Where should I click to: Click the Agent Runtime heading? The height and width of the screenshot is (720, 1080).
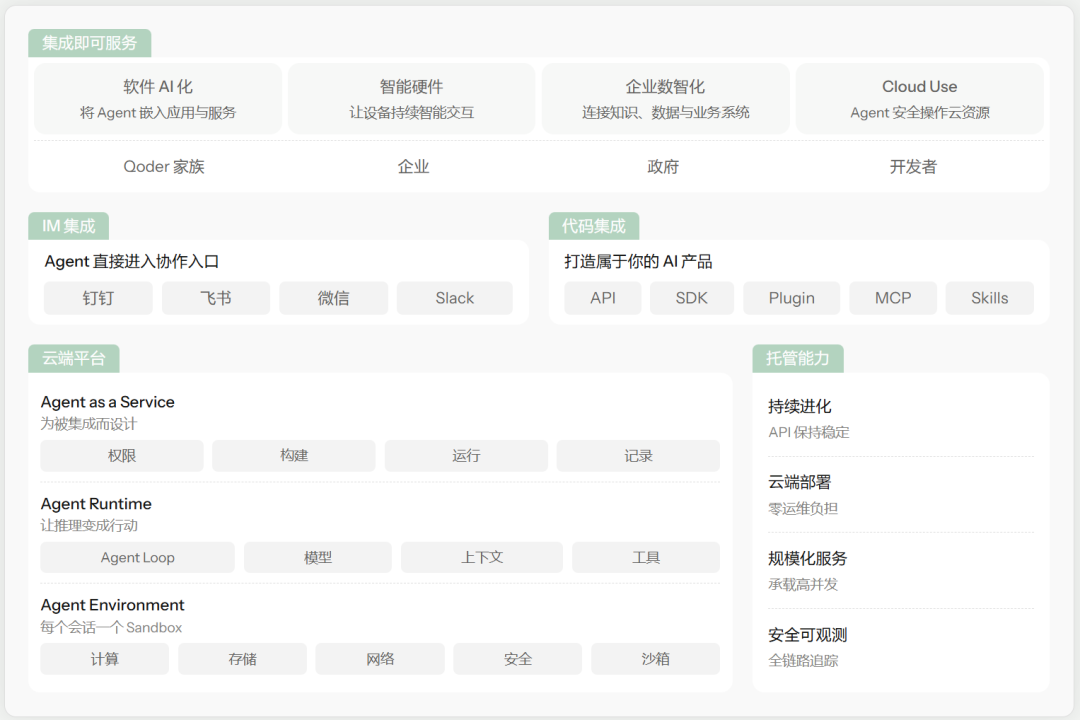[x=96, y=504]
